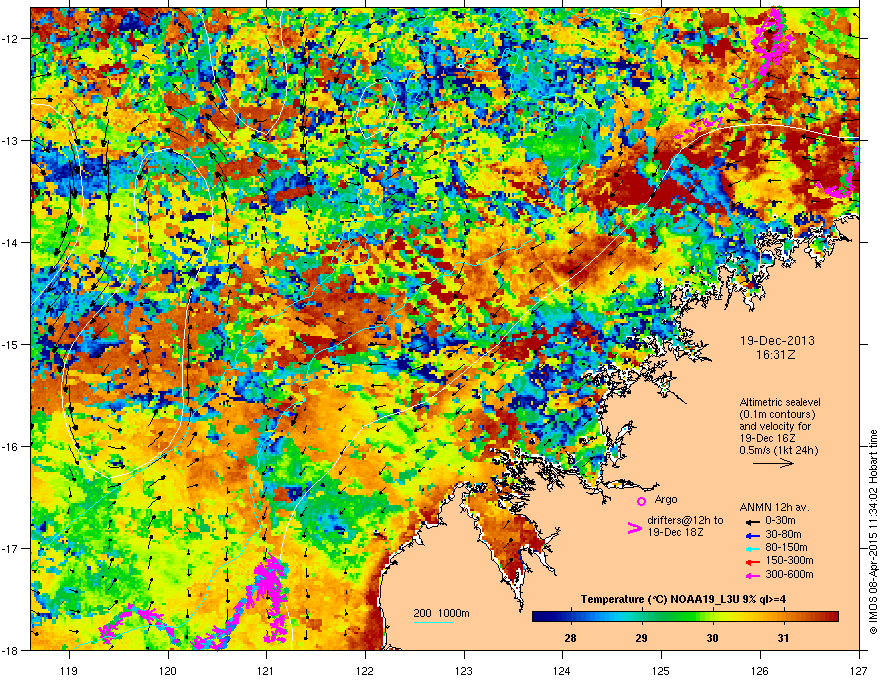Click the '31' colorbar tick label
Viewport: 880px width, 680px height.
(x=783, y=638)
